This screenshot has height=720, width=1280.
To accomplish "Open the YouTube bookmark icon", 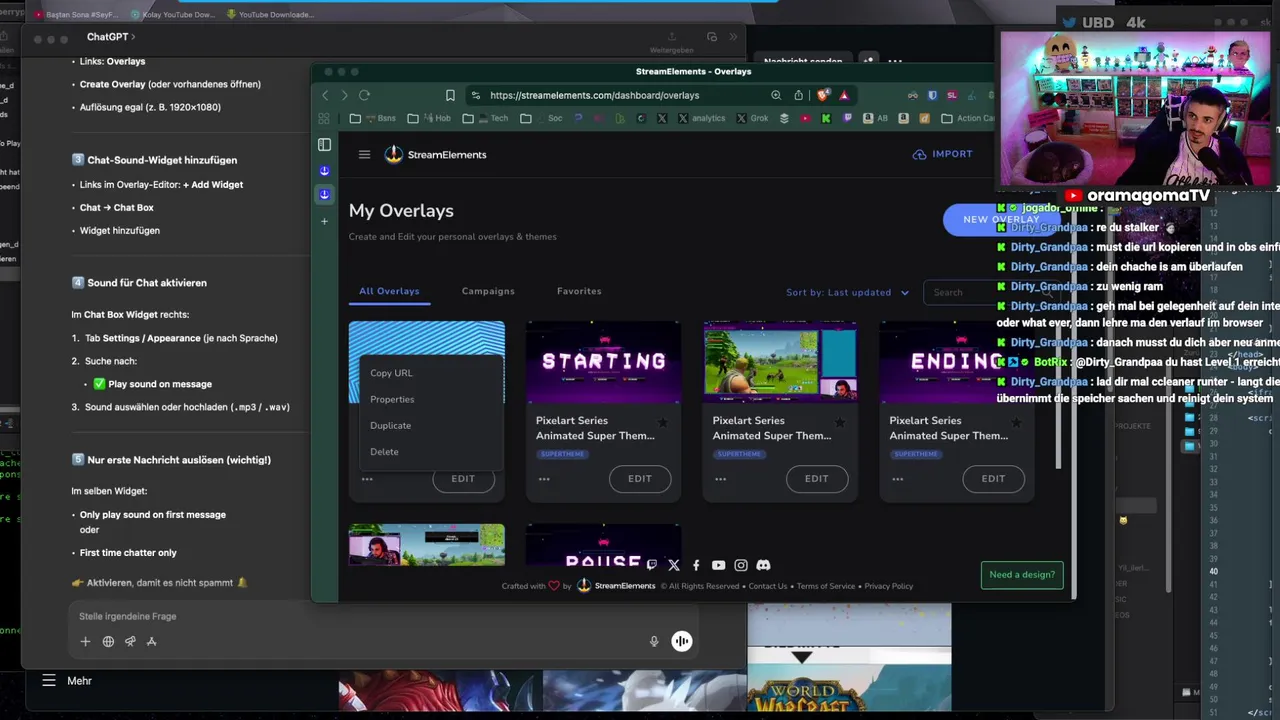I will [805, 118].
